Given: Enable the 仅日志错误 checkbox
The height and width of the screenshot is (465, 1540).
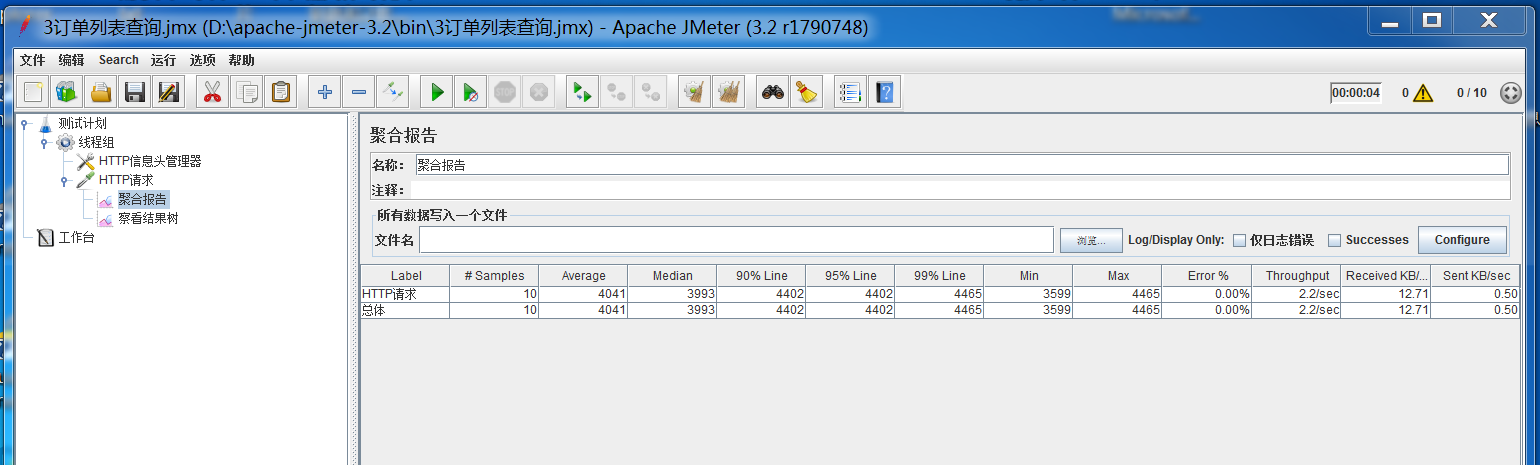Looking at the screenshot, I should pos(1239,240).
